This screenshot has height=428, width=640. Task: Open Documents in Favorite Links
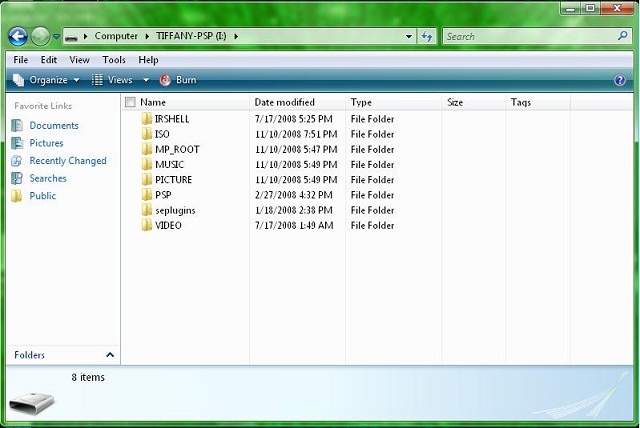(x=53, y=126)
